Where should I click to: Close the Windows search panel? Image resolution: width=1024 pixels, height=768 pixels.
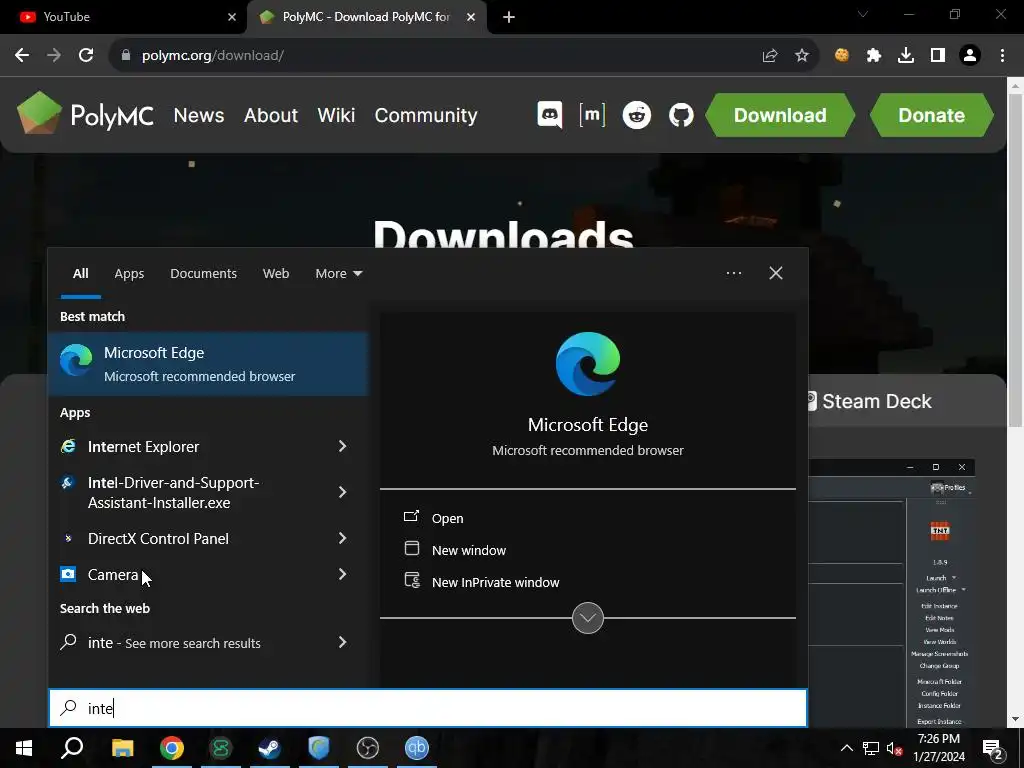[x=776, y=273]
